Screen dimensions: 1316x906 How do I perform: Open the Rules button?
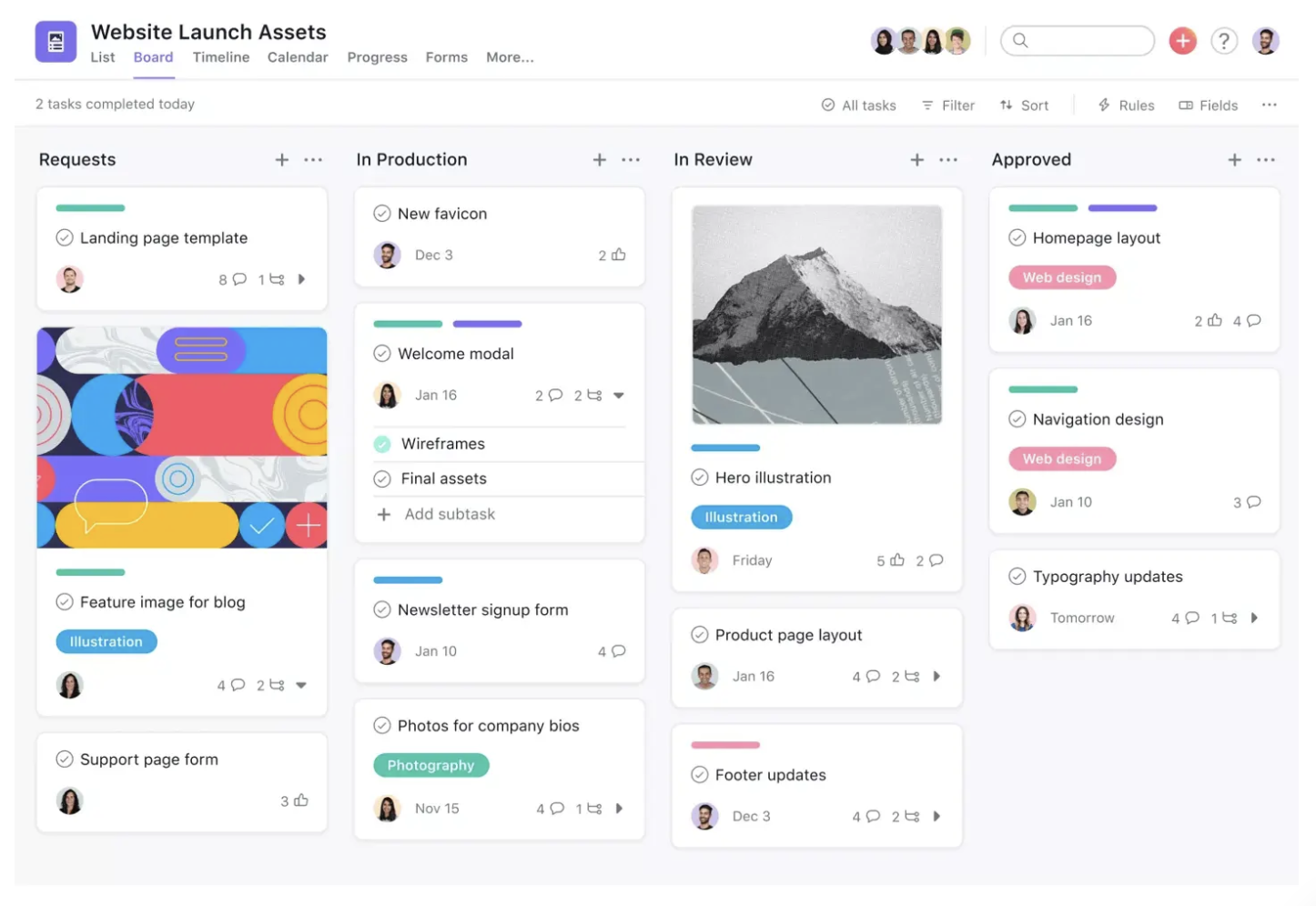point(1126,106)
